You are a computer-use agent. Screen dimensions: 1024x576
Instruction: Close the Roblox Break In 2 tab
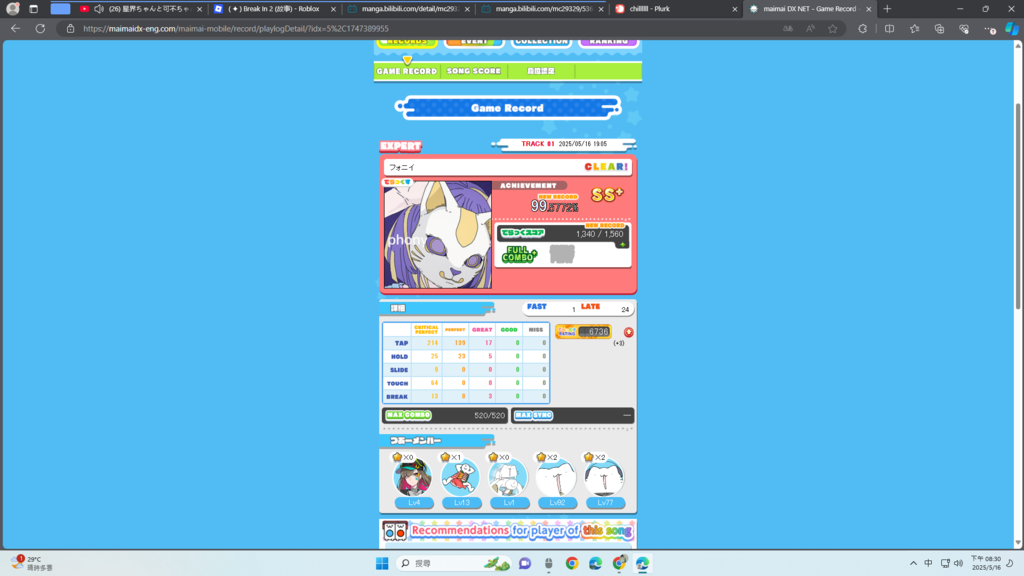pos(333,9)
